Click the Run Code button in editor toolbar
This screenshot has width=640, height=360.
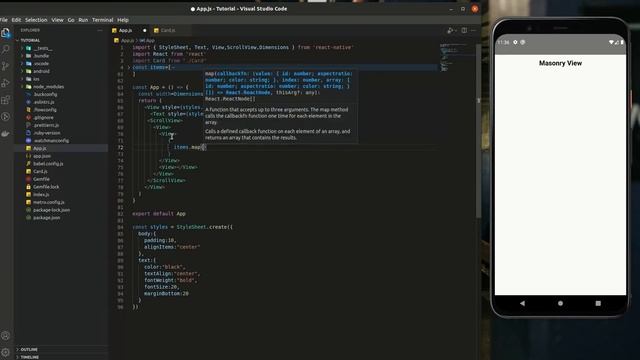[450, 31]
